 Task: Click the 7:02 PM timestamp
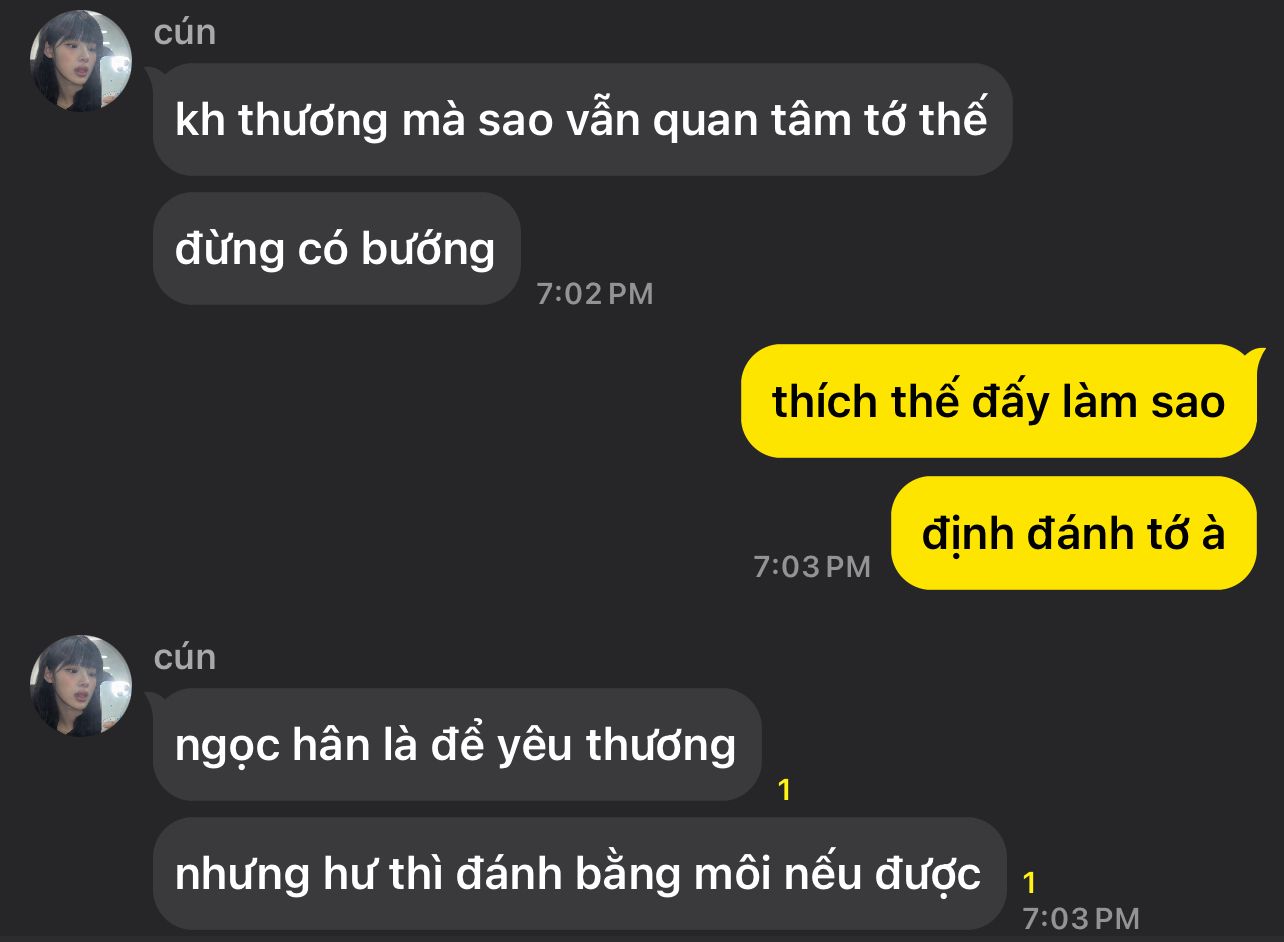[595, 294]
